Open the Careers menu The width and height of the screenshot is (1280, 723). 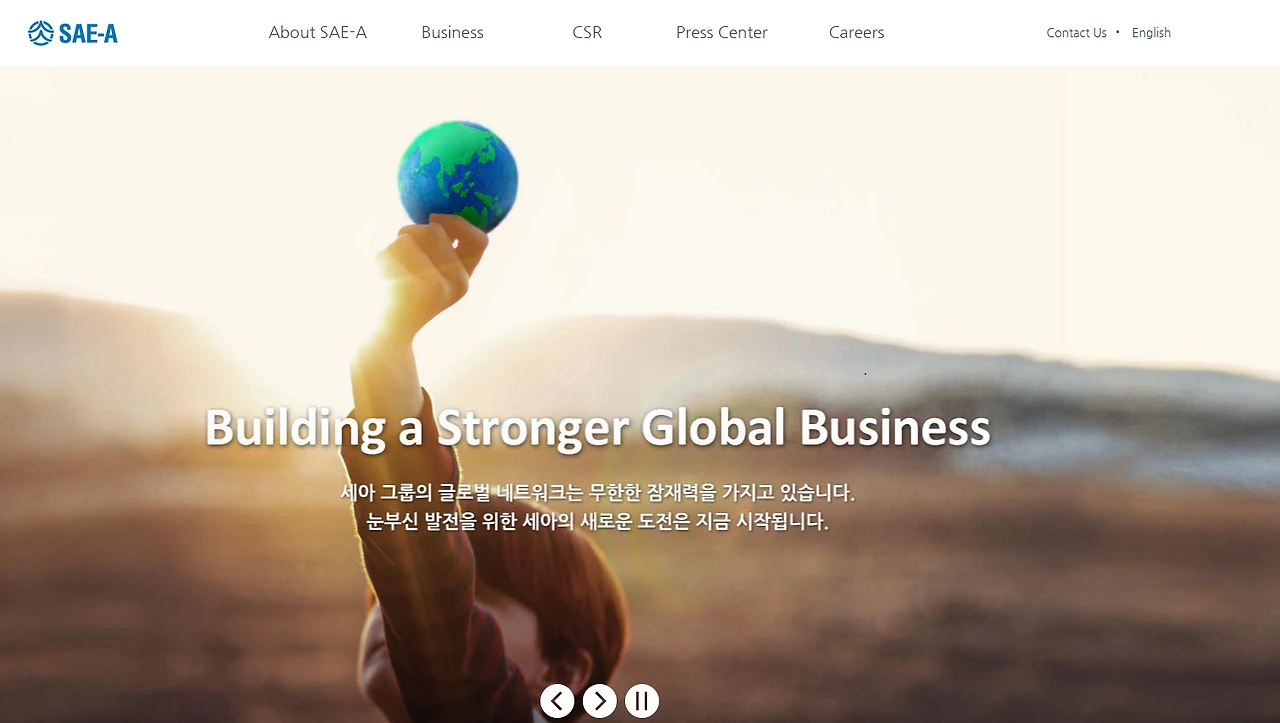point(857,32)
